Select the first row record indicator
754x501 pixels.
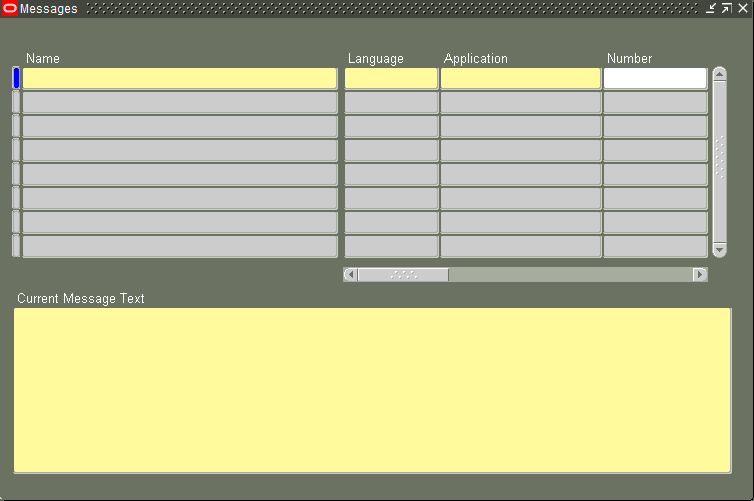(x=16, y=78)
